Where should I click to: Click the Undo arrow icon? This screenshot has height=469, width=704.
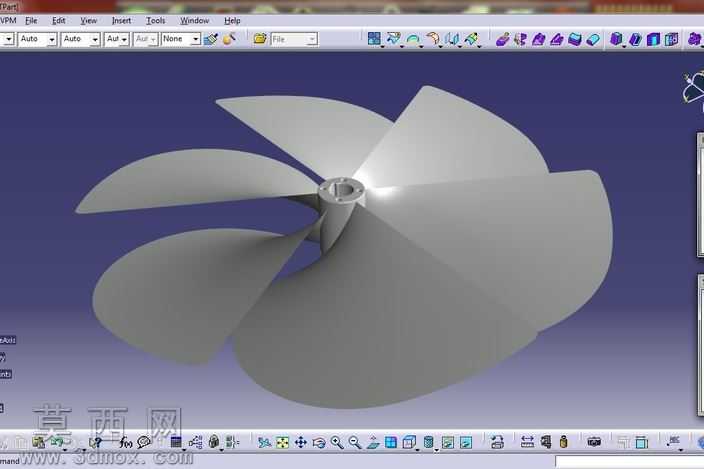[57, 443]
